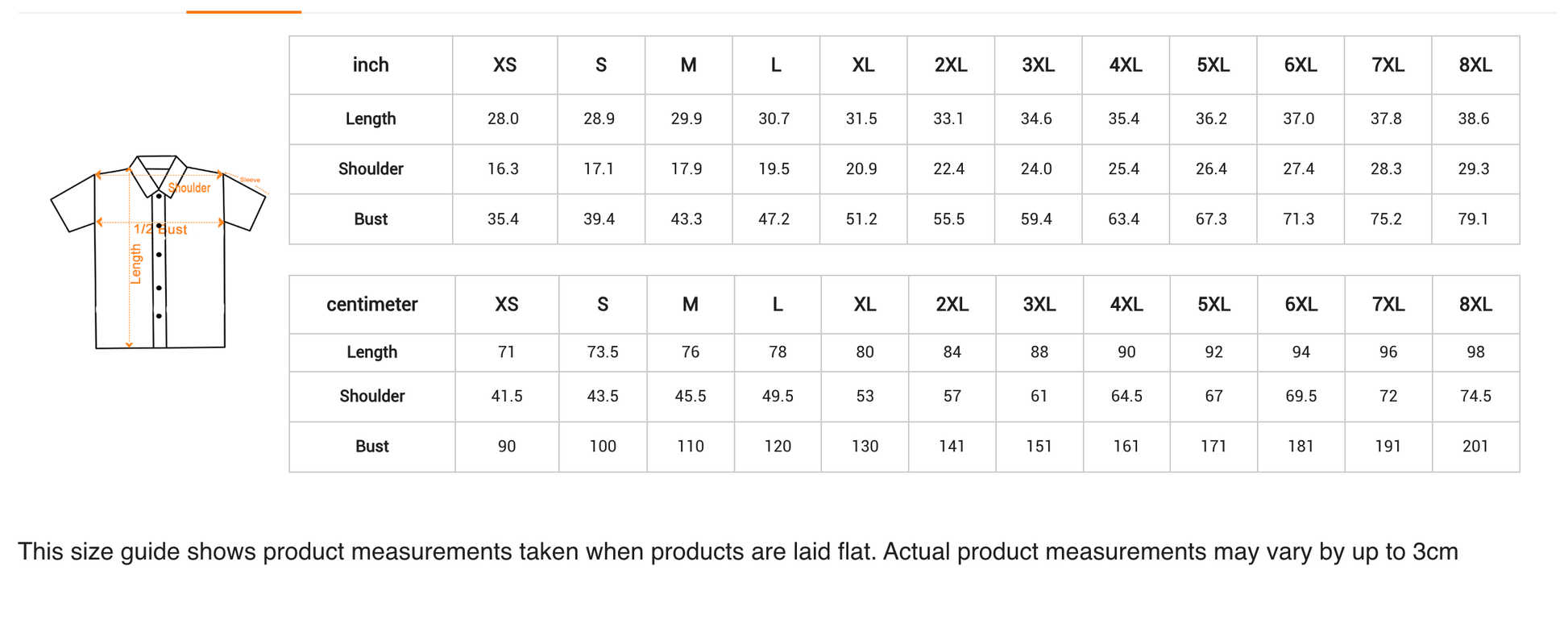Screen dimensions: 1568x624
Task: Click the shirt collar in the diagram
Action: (x=158, y=170)
